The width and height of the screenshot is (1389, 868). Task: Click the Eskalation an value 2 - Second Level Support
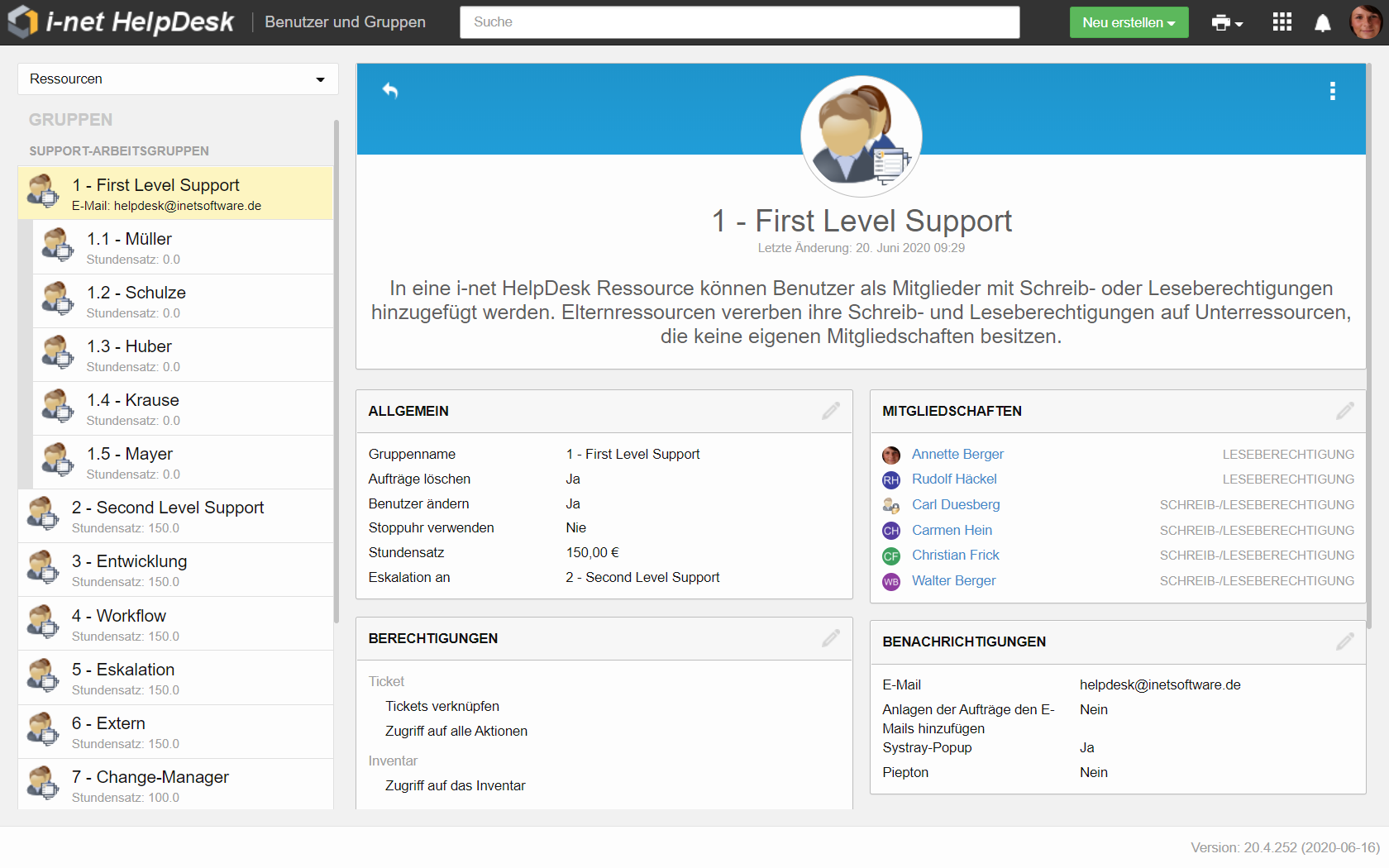[642, 577]
